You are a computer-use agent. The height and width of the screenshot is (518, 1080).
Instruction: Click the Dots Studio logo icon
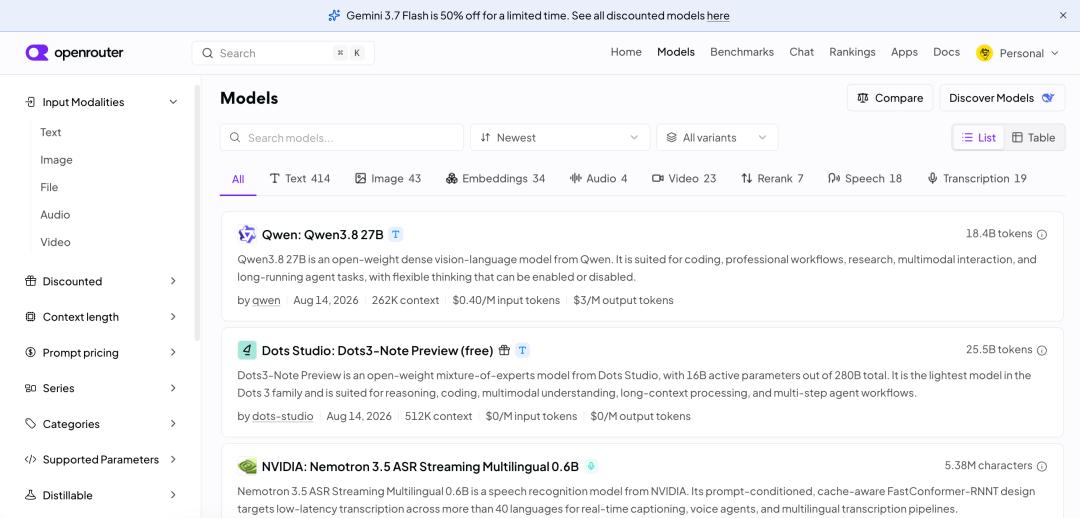(247, 351)
